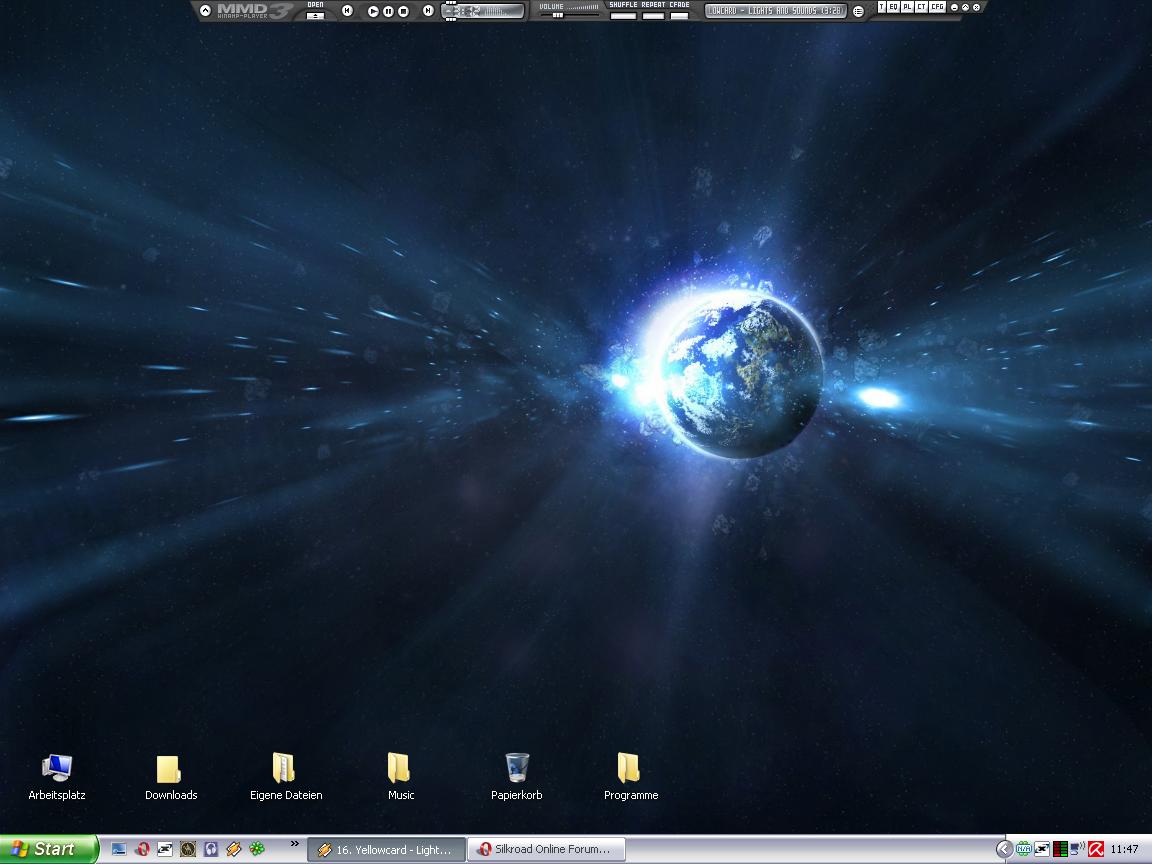Image resolution: width=1152 pixels, height=864 pixels.
Task: Click the Winamp main menu arrow button
Action: [205, 11]
